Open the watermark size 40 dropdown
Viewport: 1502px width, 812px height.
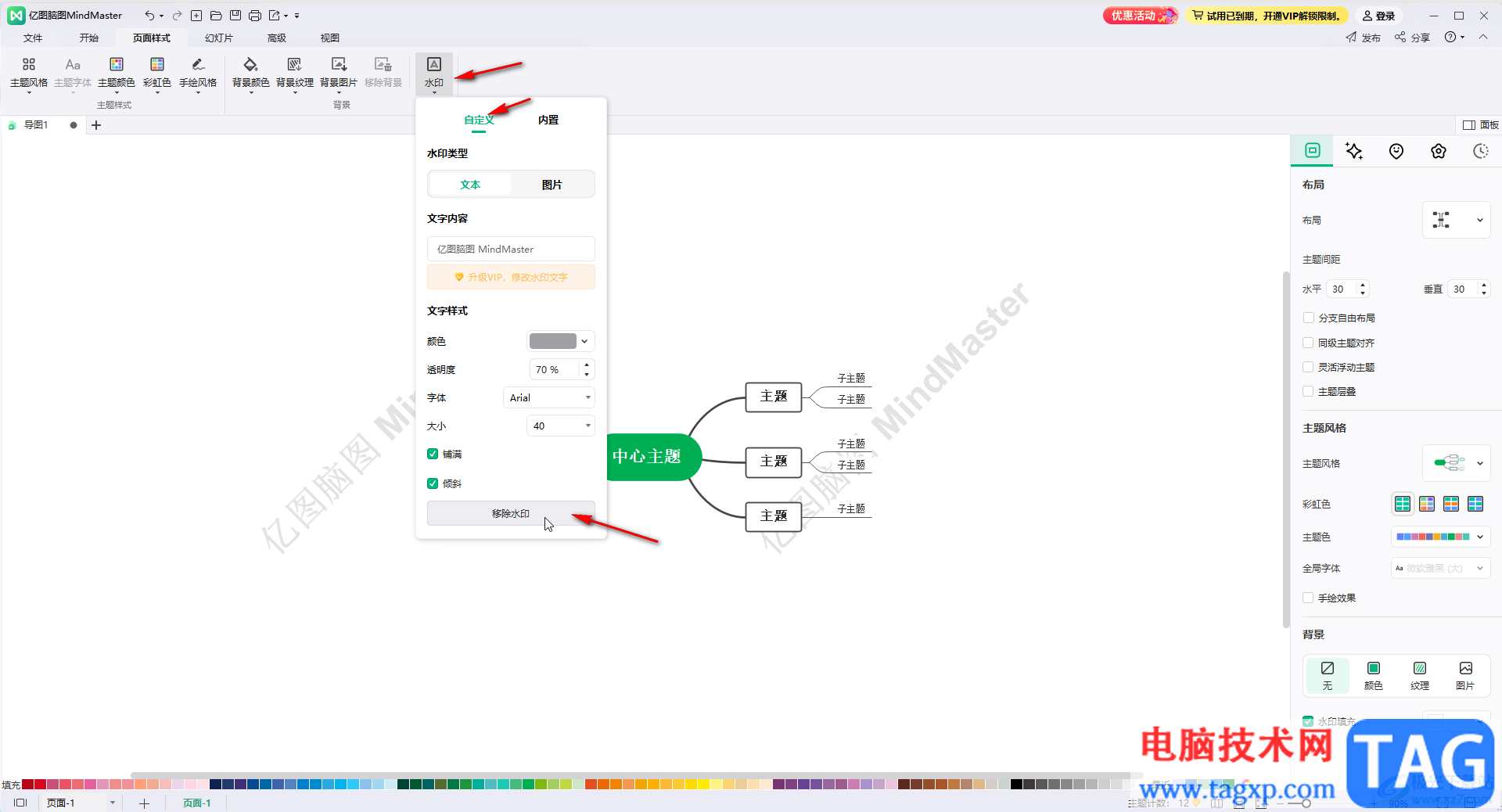tap(561, 426)
